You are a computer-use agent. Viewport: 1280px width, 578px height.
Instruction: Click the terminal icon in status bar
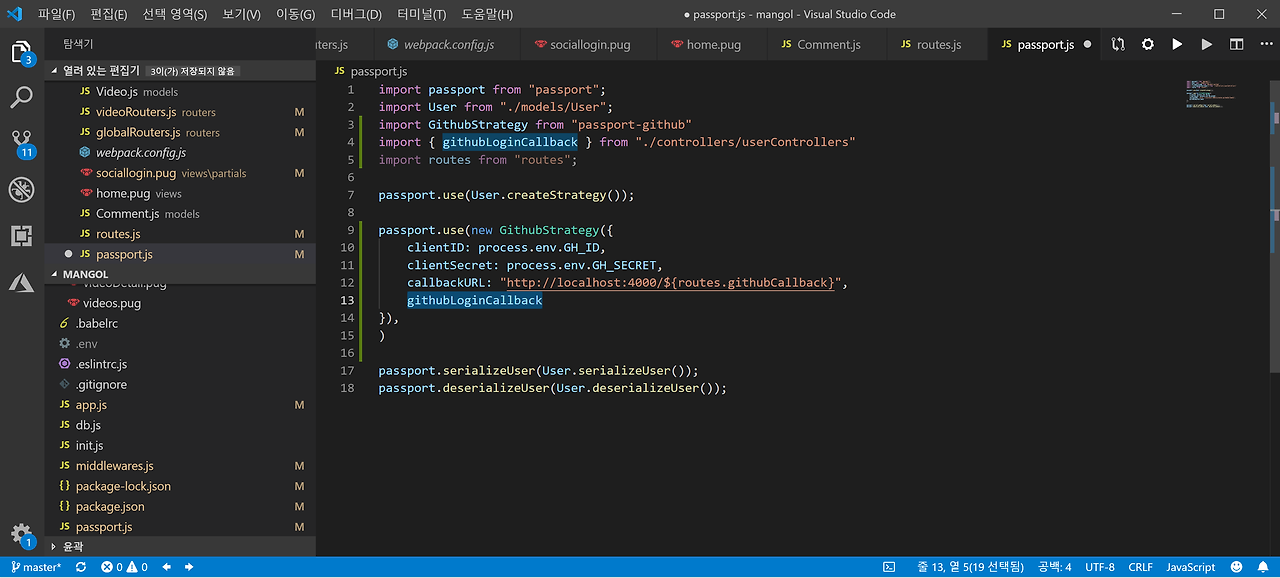click(x=889, y=567)
